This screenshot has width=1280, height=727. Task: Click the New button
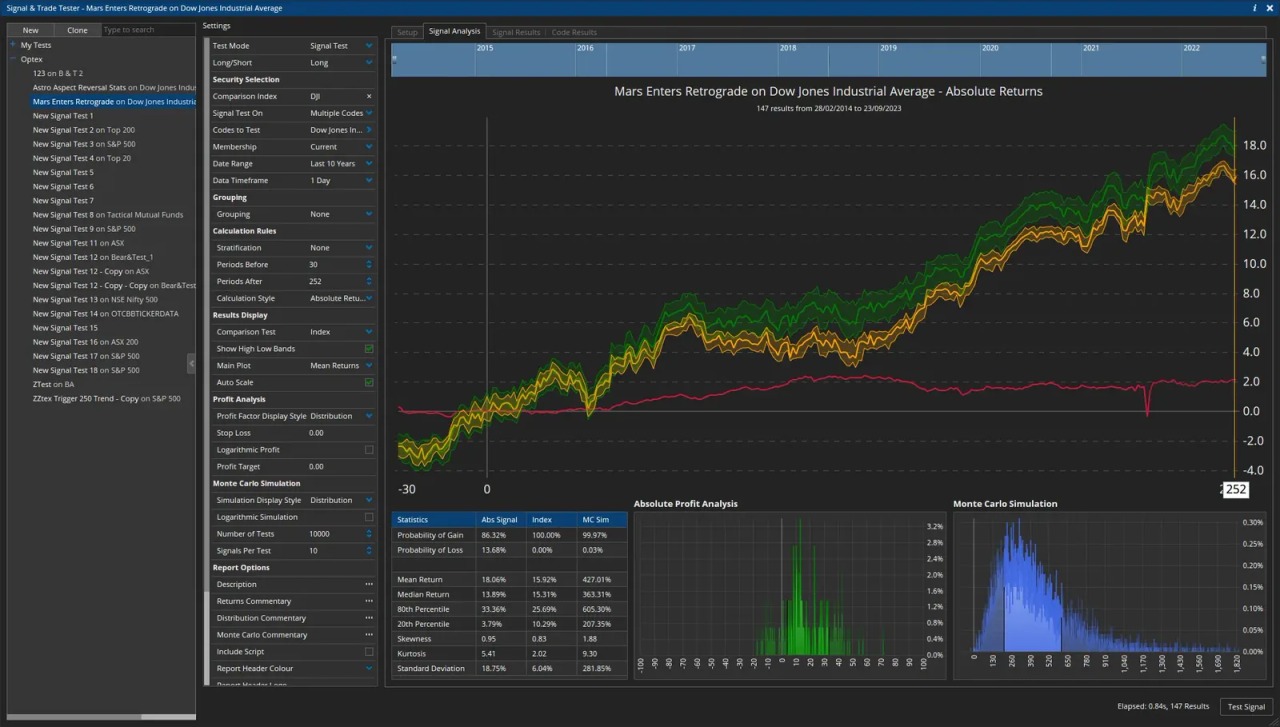click(31, 30)
